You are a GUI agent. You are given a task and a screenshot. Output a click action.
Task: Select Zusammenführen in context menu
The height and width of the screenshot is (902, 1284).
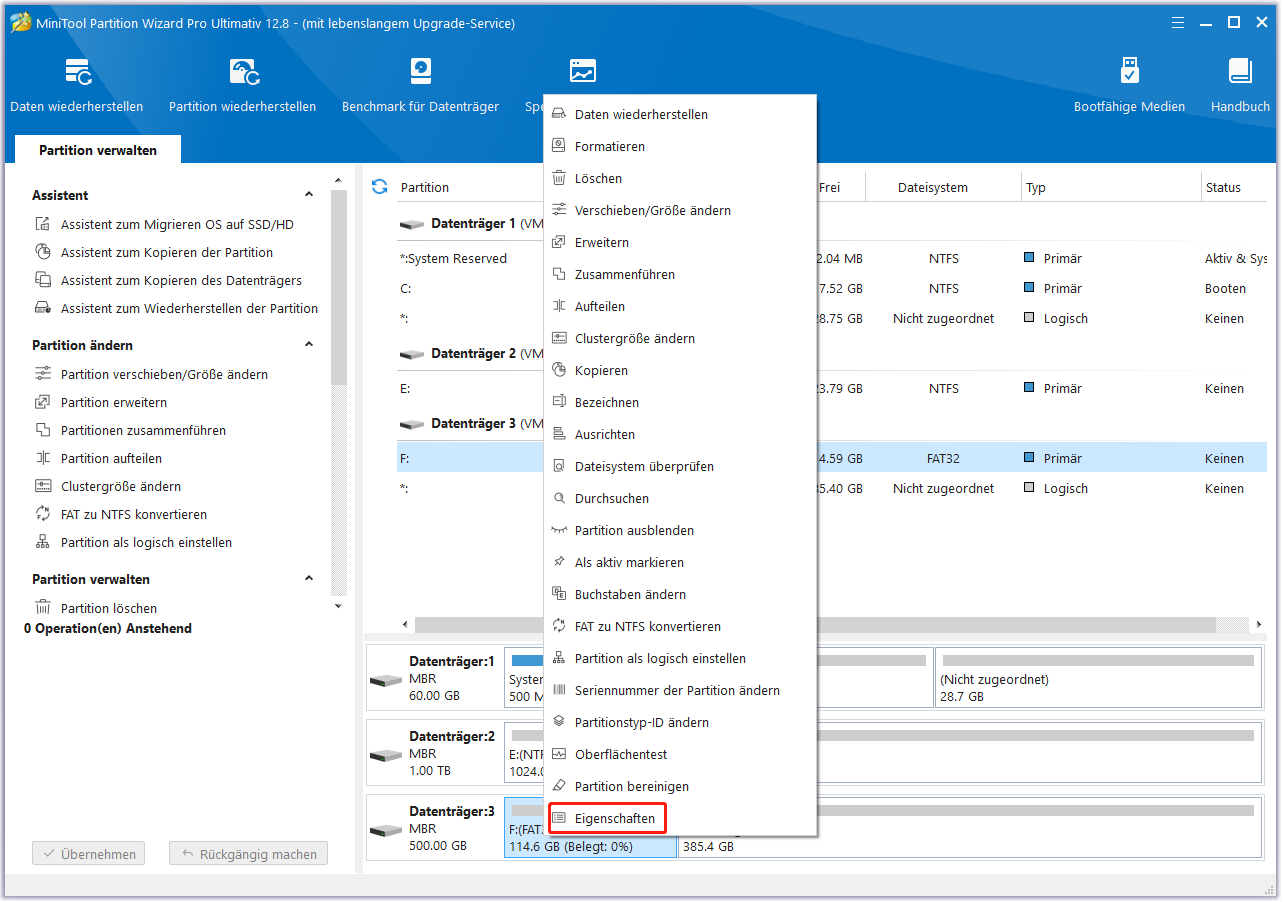pos(680,275)
